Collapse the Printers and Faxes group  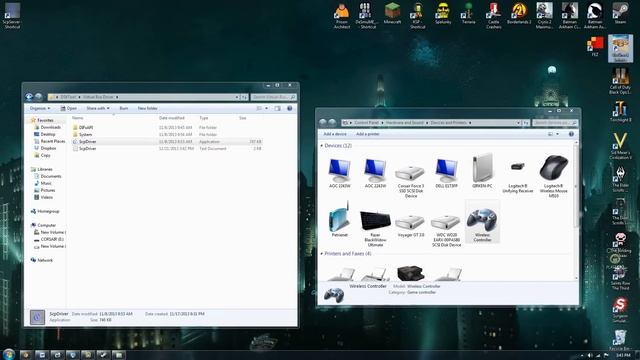click(x=322, y=254)
